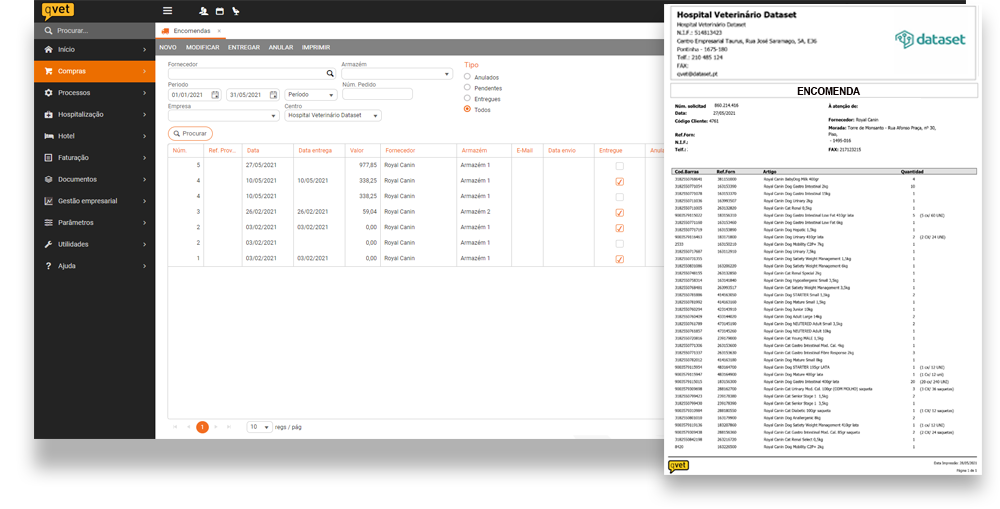Click the Compras cart icon
Screen dimensions: 1000x509
click(48, 71)
